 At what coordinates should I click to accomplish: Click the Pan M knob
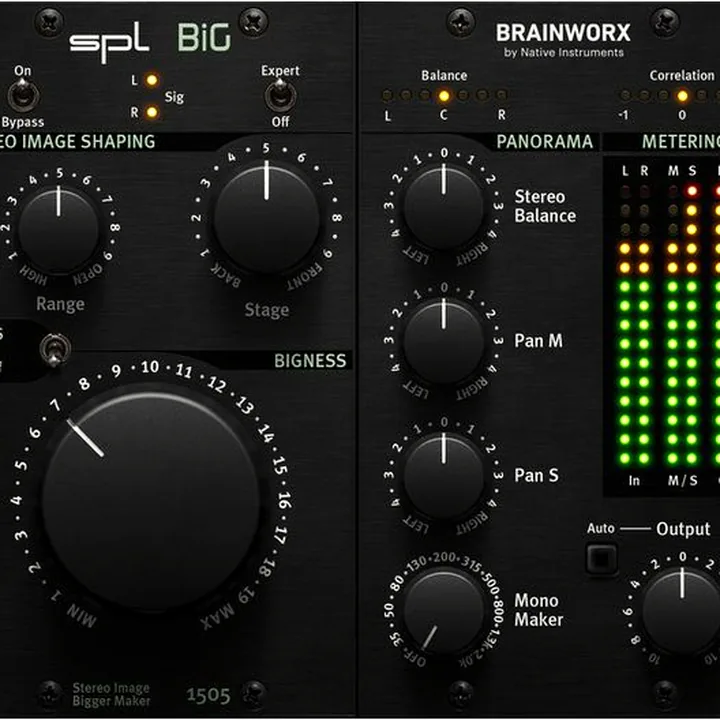(444, 342)
